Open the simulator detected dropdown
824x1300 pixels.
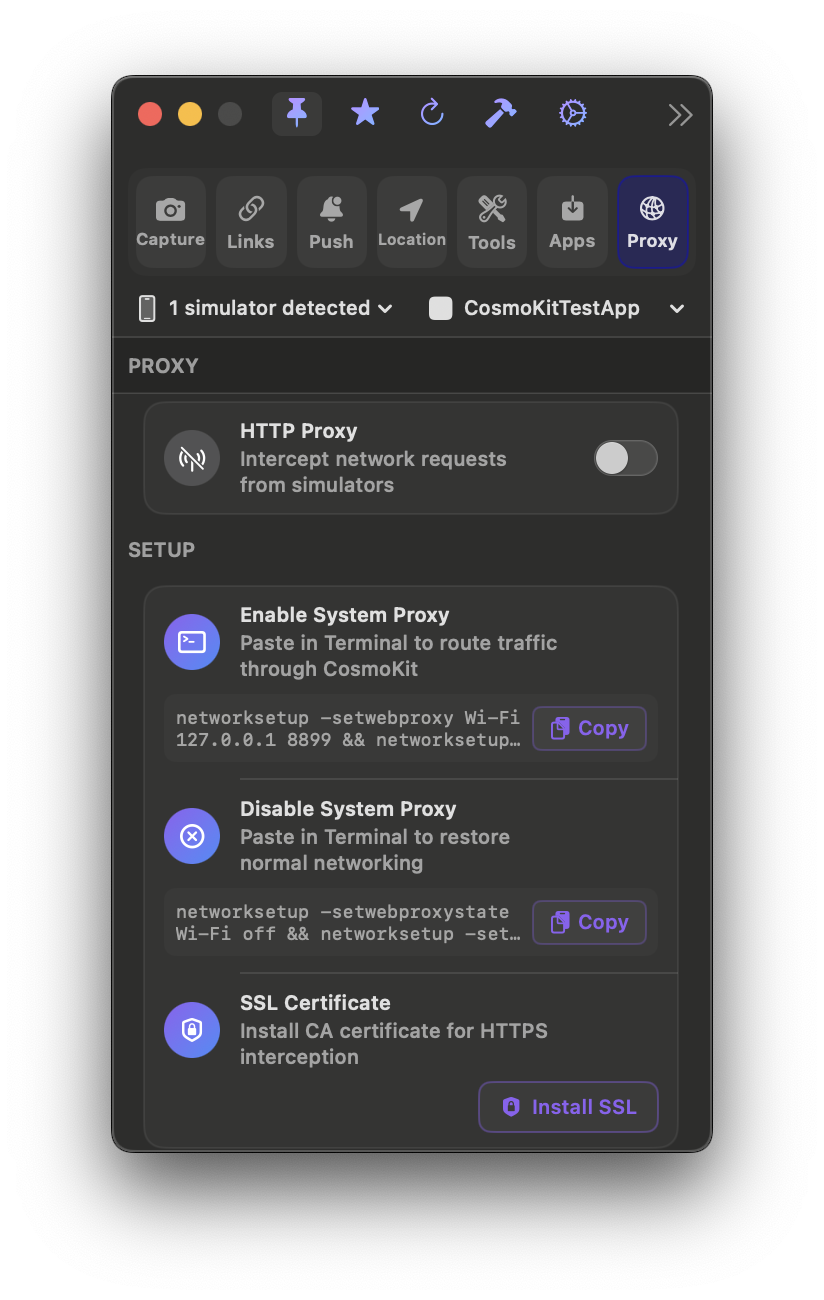point(266,308)
